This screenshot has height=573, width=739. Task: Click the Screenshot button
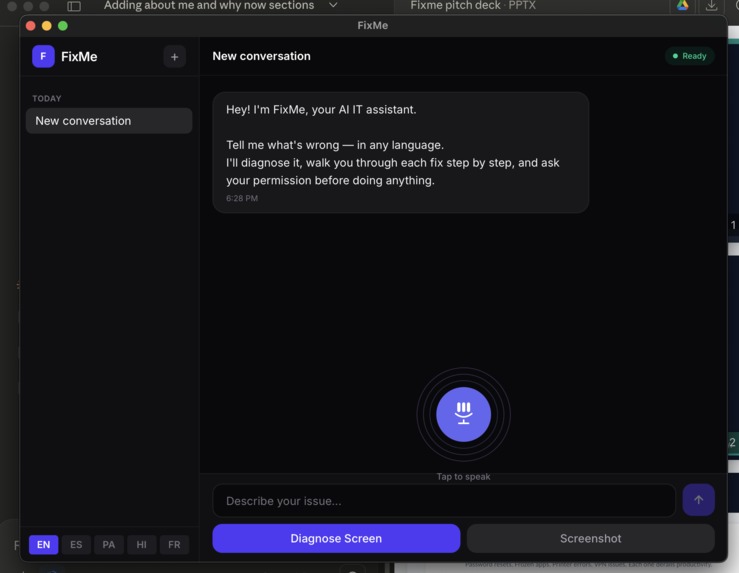(591, 538)
